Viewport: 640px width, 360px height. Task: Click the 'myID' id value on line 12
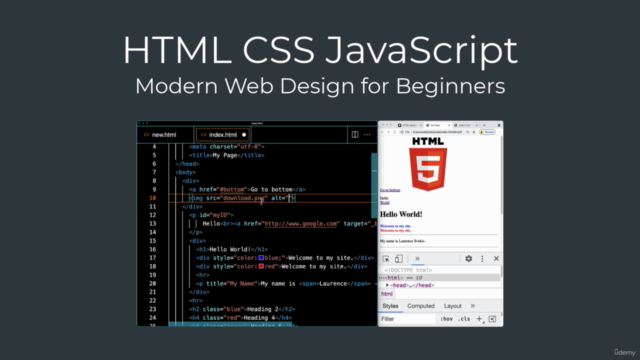pos(221,215)
